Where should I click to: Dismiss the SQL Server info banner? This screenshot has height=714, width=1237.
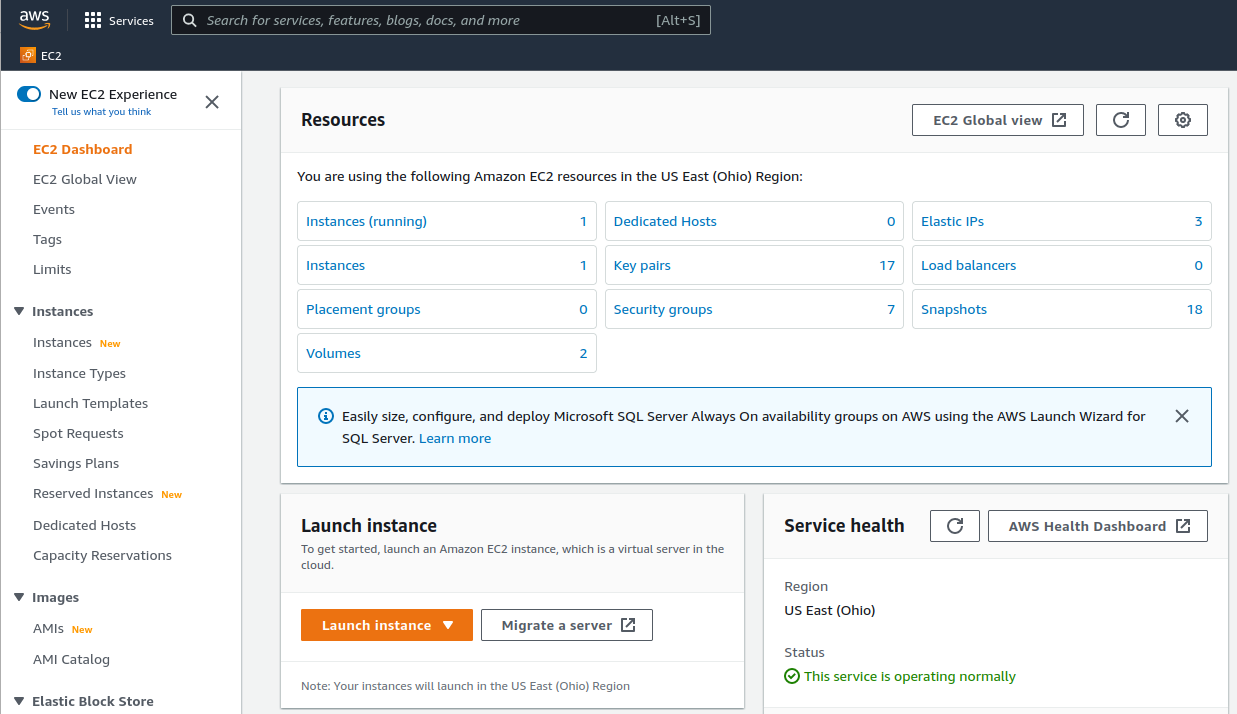(x=1182, y=416)
